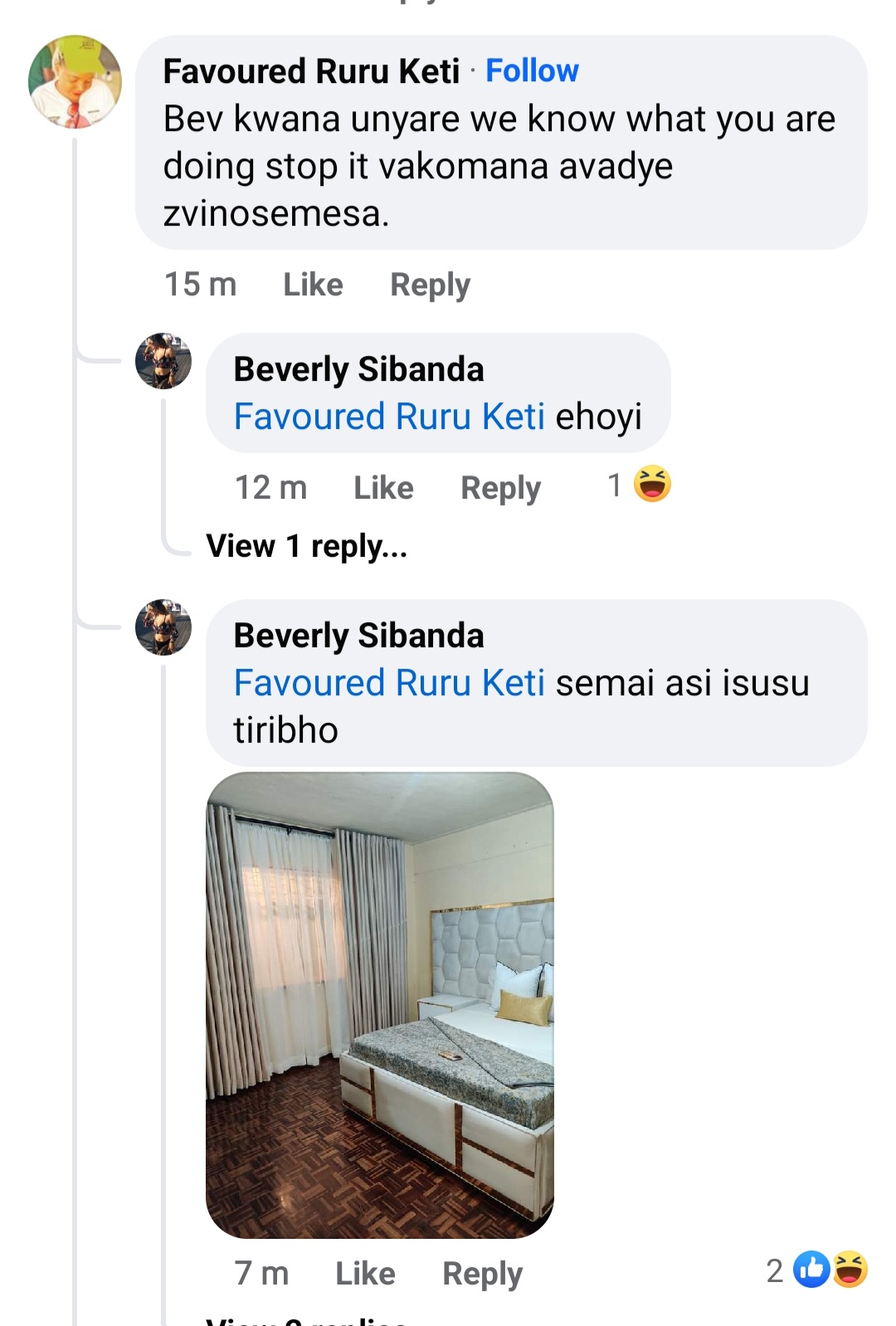The image size is (896, 1326).
Task: Open Beverly Sibanda's avatar beside the bedroom photo reply
Action: (x=163, y=627)
